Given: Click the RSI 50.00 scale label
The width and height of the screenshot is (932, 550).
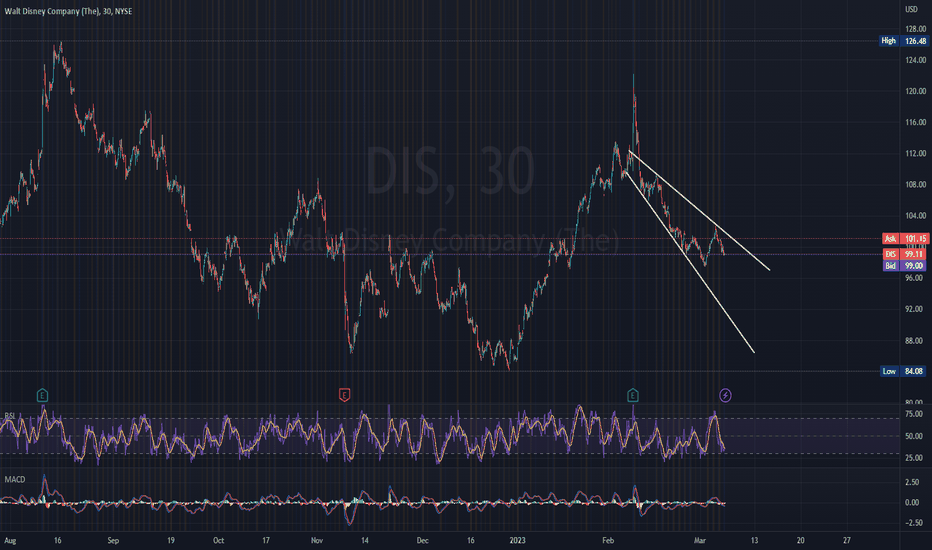Looking at the screenshot, I should [914, 436].
